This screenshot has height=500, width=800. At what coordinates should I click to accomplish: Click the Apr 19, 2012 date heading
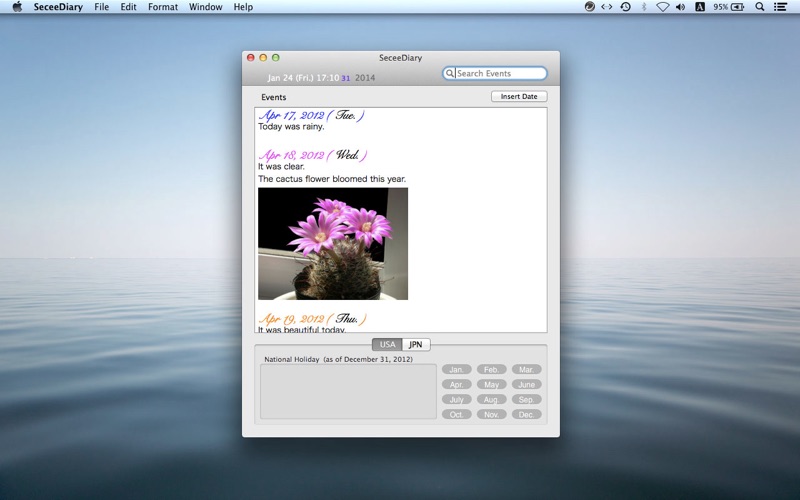313,319
